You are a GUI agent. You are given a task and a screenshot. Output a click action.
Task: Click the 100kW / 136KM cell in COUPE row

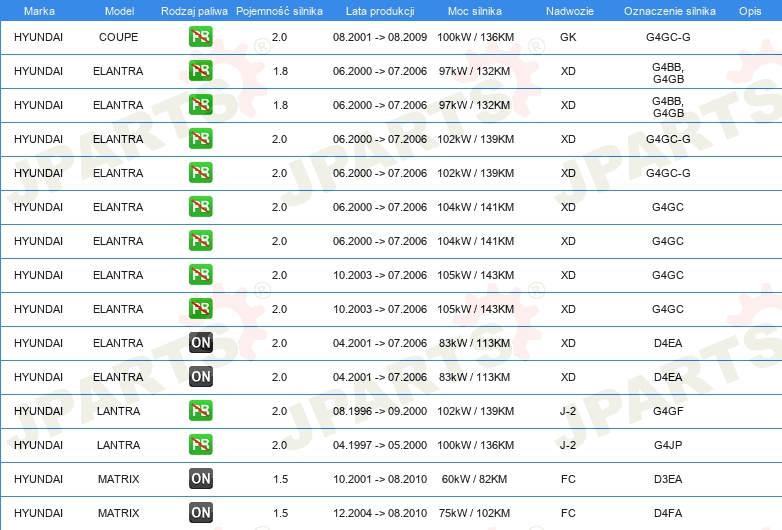click(x=475, y=37)
